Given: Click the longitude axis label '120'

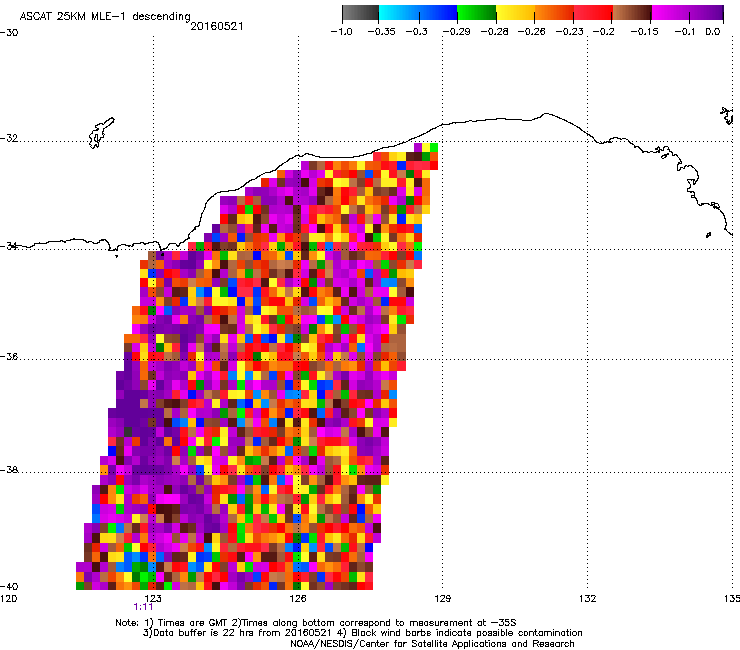Looking at the screenshot, I should (x=8, y=599).
